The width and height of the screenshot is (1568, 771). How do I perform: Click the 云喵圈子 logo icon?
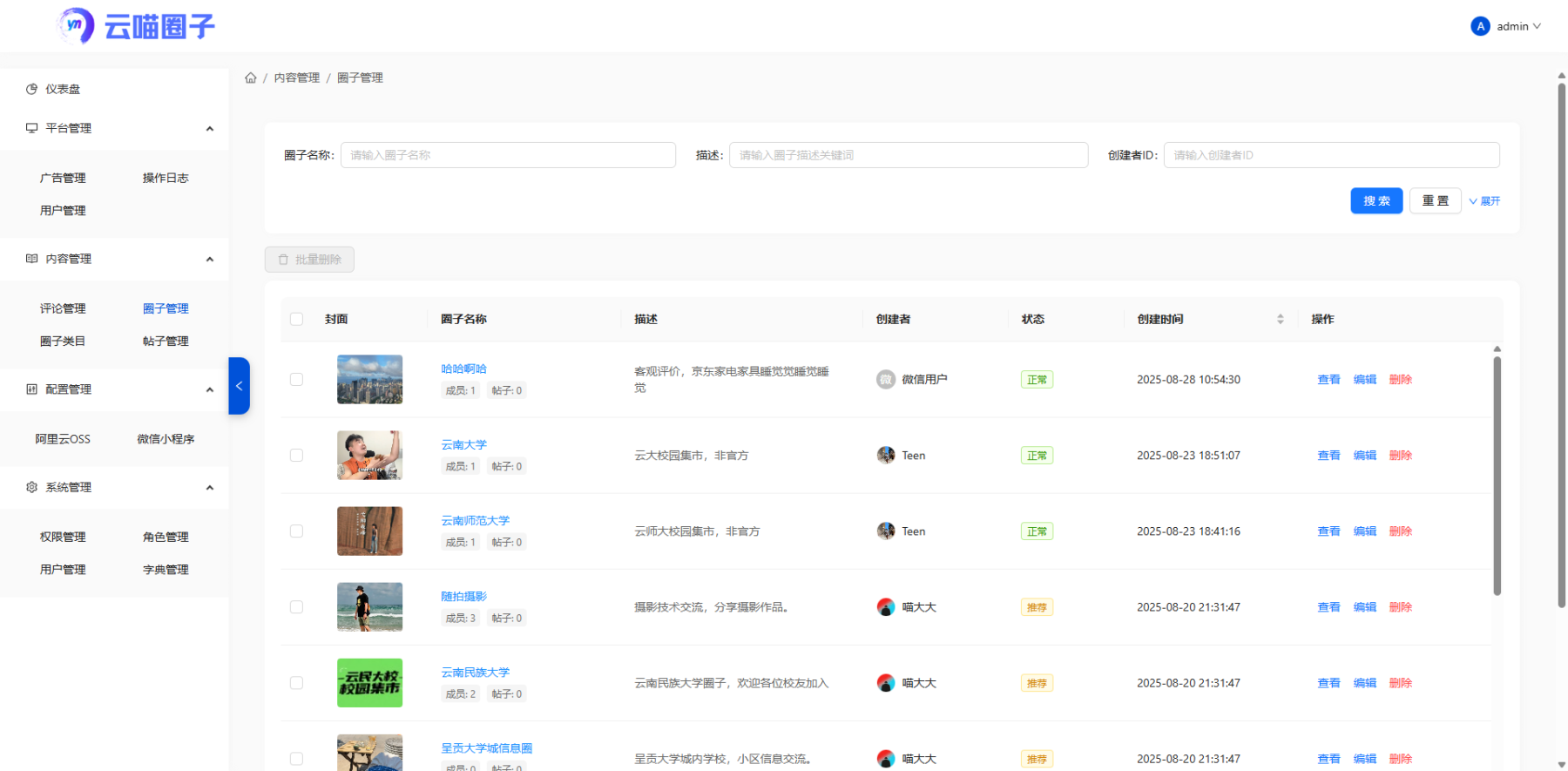tap(76, 26)
